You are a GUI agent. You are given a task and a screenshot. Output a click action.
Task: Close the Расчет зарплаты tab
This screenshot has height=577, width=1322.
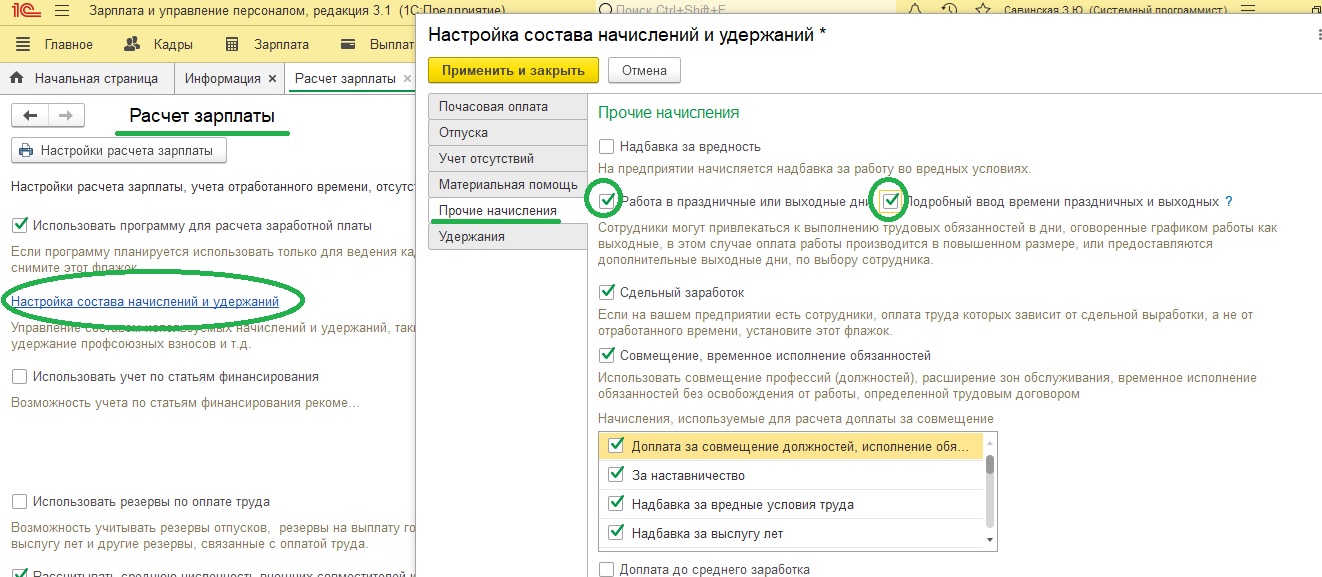tap(407, 78)
